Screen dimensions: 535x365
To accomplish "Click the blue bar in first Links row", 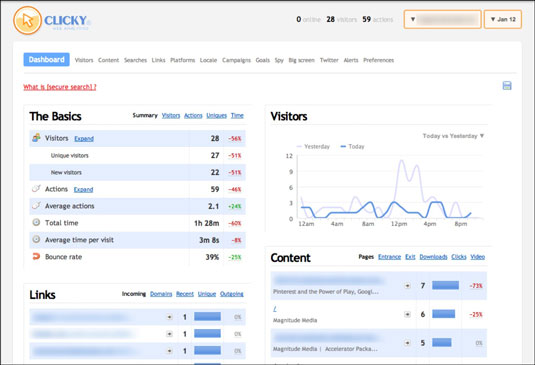I will pyautogui.click(x=207, y=317).
